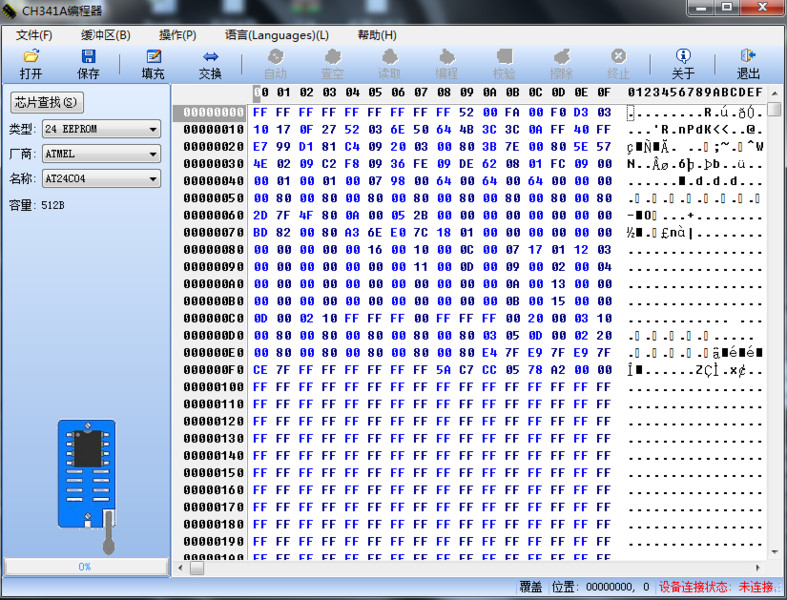Screen dimensions: 787x600
Task: Open the 语言(Languages)(L) menu
Action: [x=276, y=35]
